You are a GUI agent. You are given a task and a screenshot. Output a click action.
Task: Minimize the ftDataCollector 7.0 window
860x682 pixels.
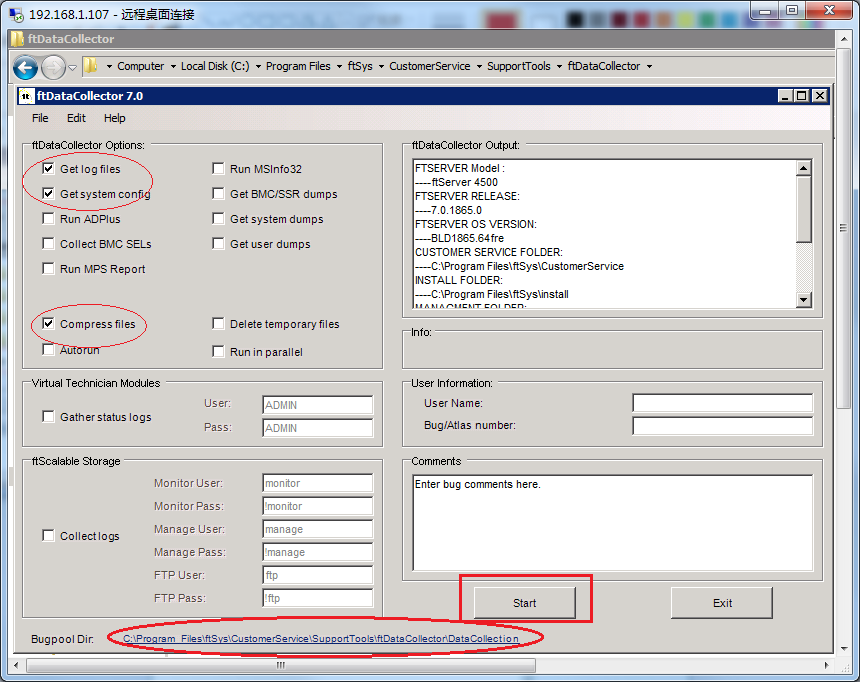(x=785, y=96)
